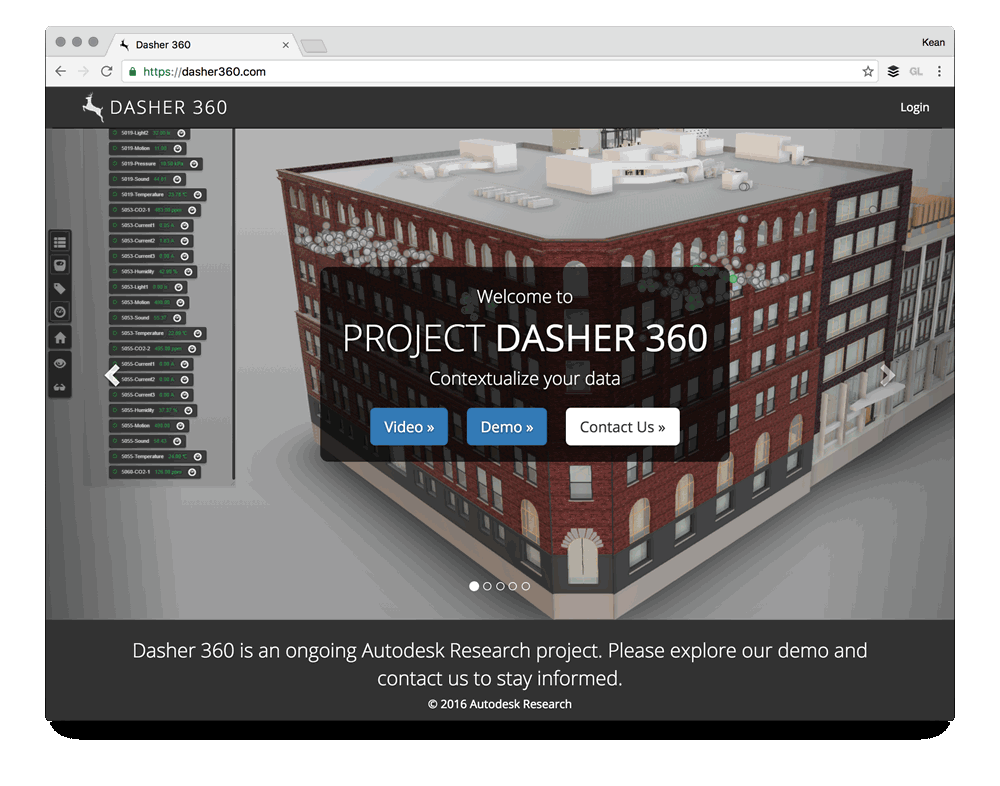Image resolution: width=1000 pixels, height=786 pixels.
Task: Select the list view icon in the sidebar
Action: [59, 241]
